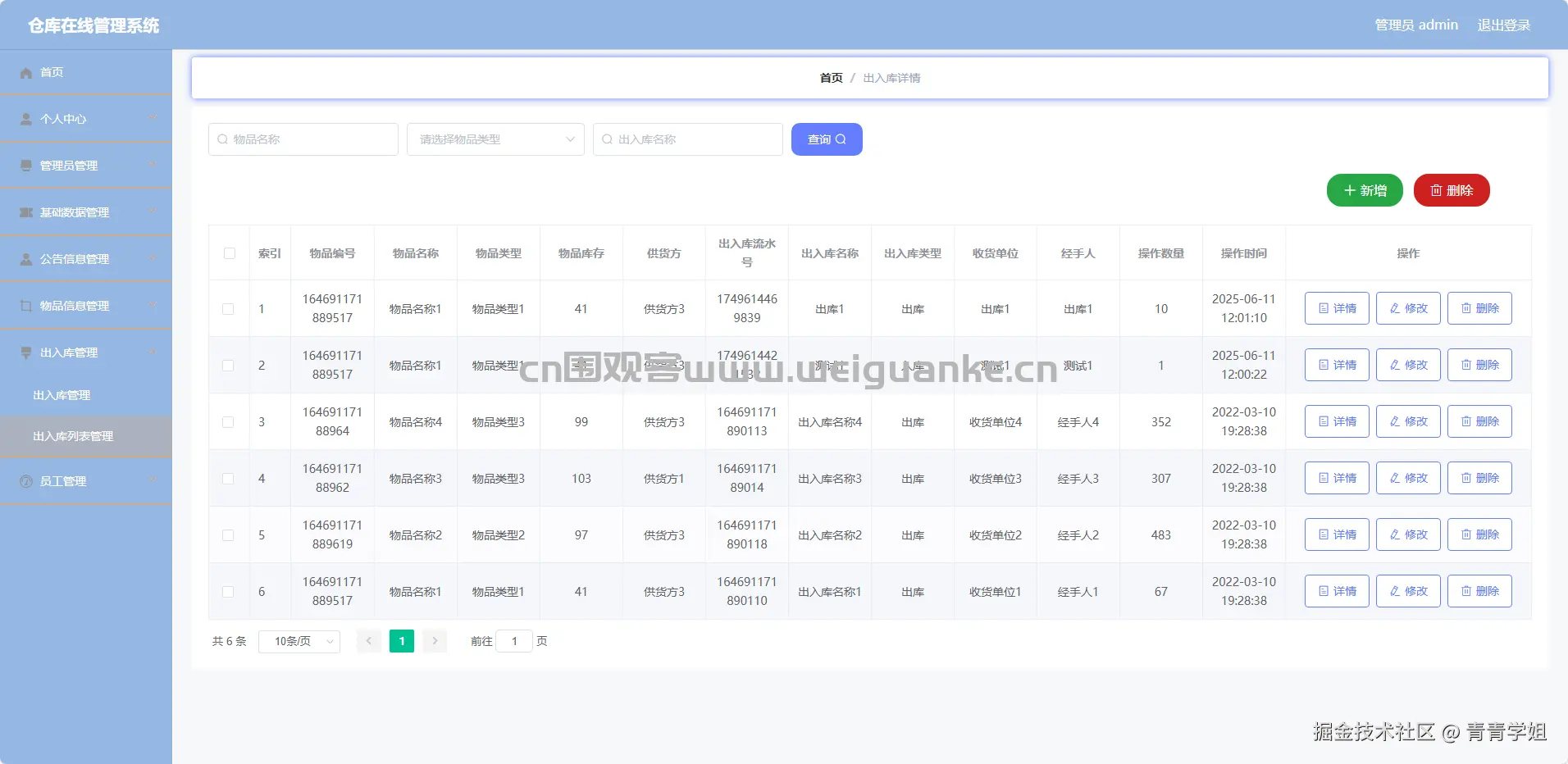Image resolution: width=1568 pixels, height=764 pixels.
Task: Click the 详情 document icon in row 6
Action: [1324, 592]
